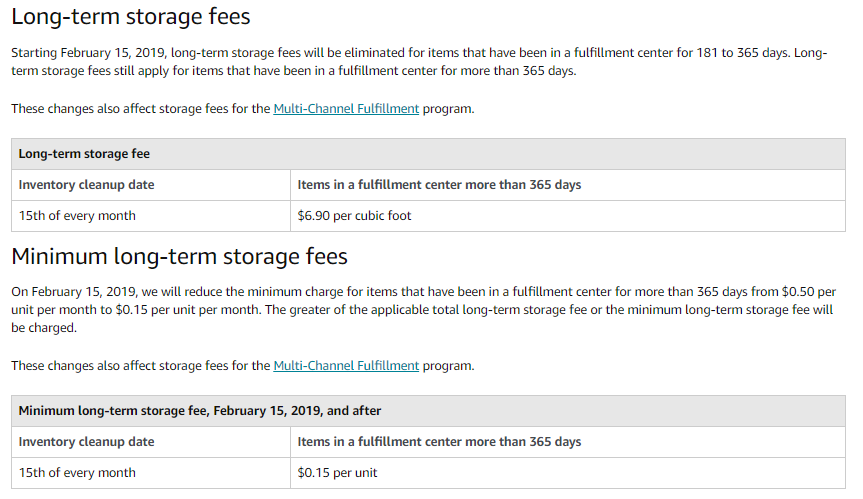This screenshot has width=863, height=499.
Task: Click first table's 15th of every month cell
Action: click(151, 216)
